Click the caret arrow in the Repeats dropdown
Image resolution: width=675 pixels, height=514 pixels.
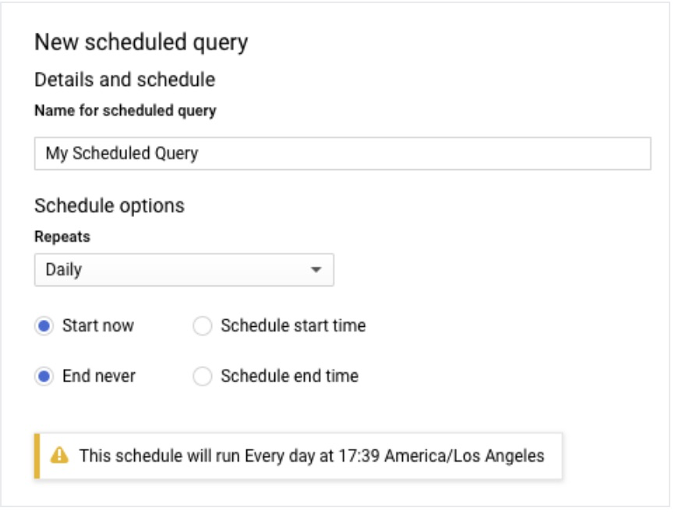[316, 270]
